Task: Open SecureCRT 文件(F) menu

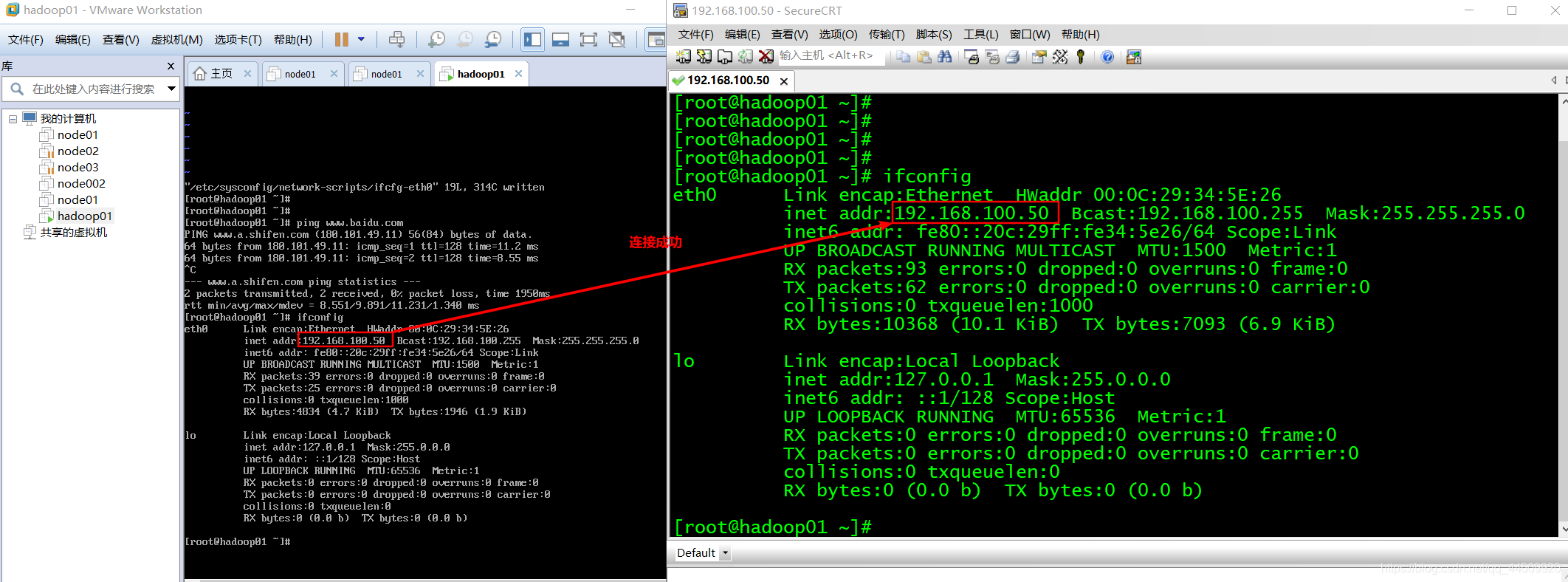Action: (x=695, y=35)
